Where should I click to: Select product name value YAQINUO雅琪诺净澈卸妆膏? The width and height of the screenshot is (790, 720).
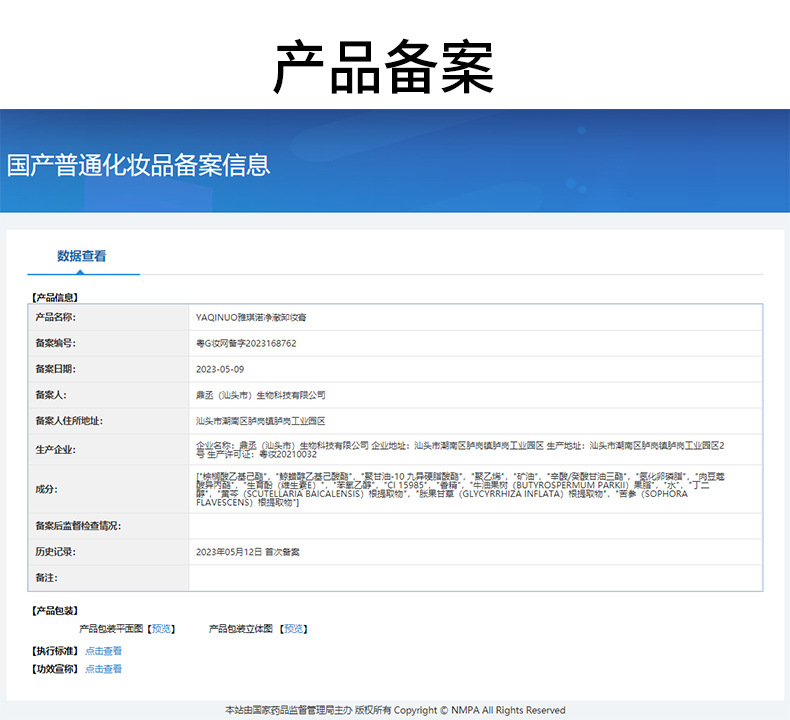251,317
